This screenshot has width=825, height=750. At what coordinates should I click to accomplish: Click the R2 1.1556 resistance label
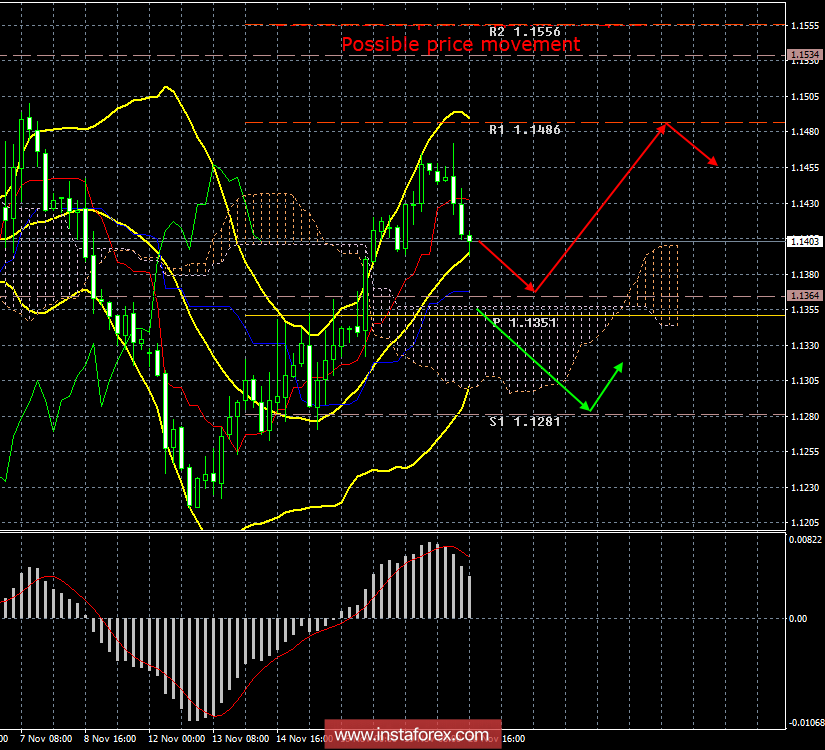tap(525, 32)
